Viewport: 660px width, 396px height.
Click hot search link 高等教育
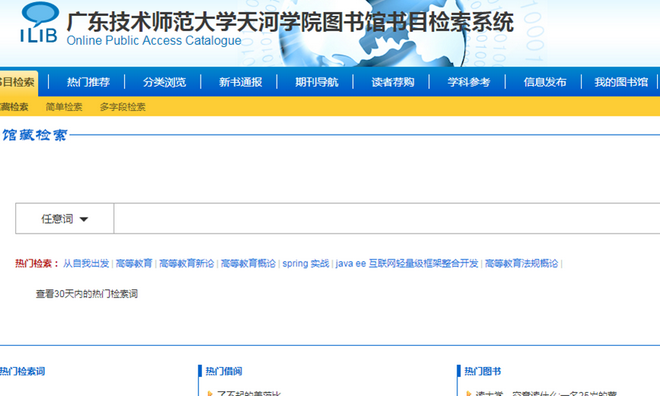pos(134,263)
